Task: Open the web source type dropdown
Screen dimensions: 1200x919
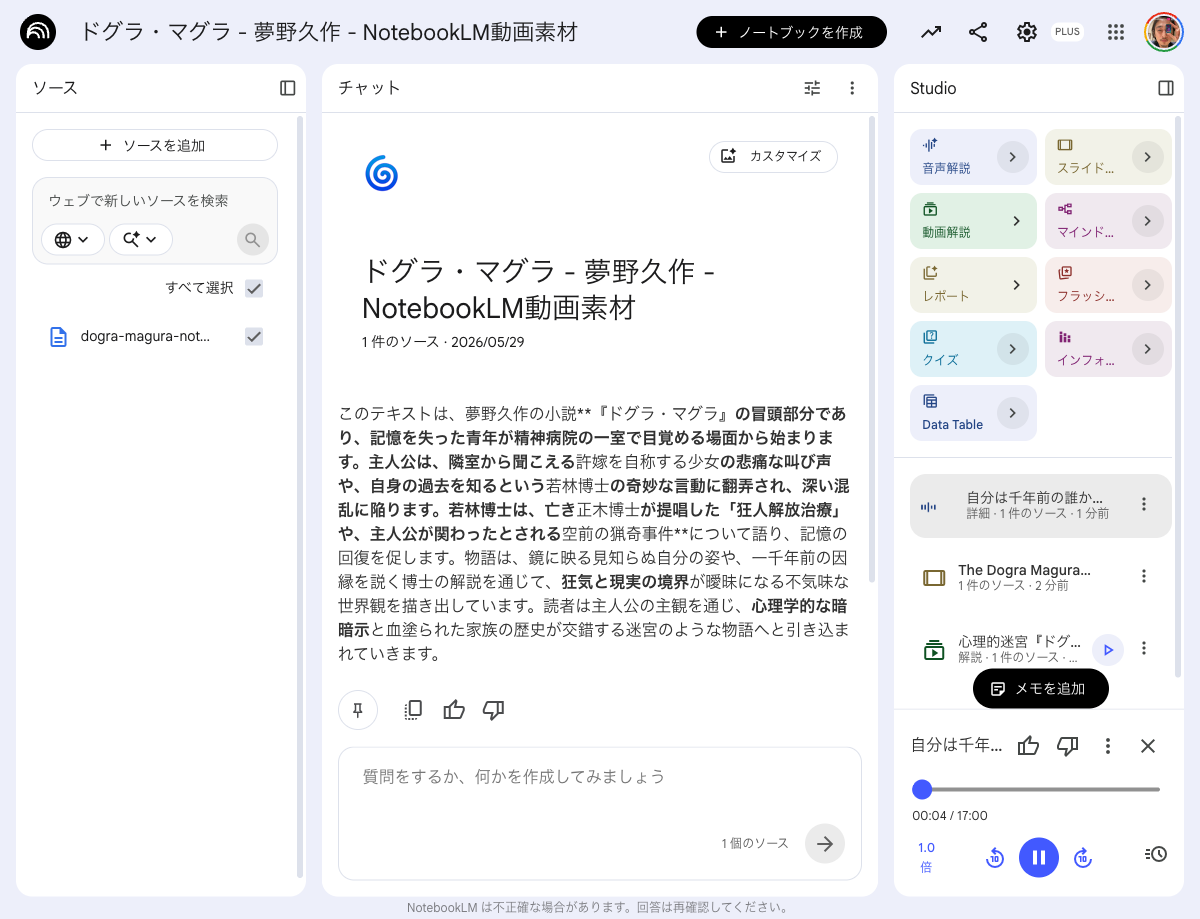Action: pyautogui.click(x=72, y=240)
